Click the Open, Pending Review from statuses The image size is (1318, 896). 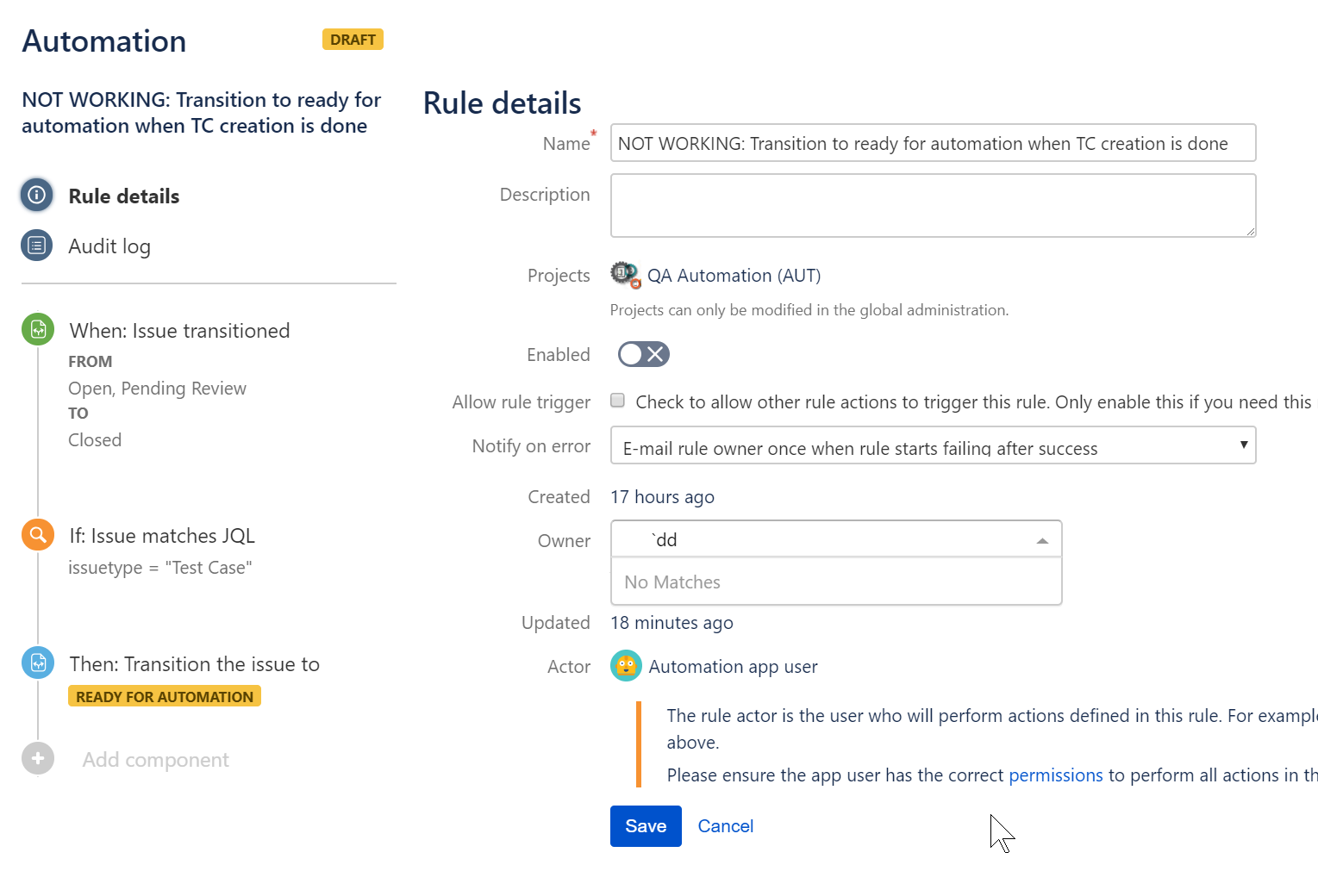(x=158, y=389)
